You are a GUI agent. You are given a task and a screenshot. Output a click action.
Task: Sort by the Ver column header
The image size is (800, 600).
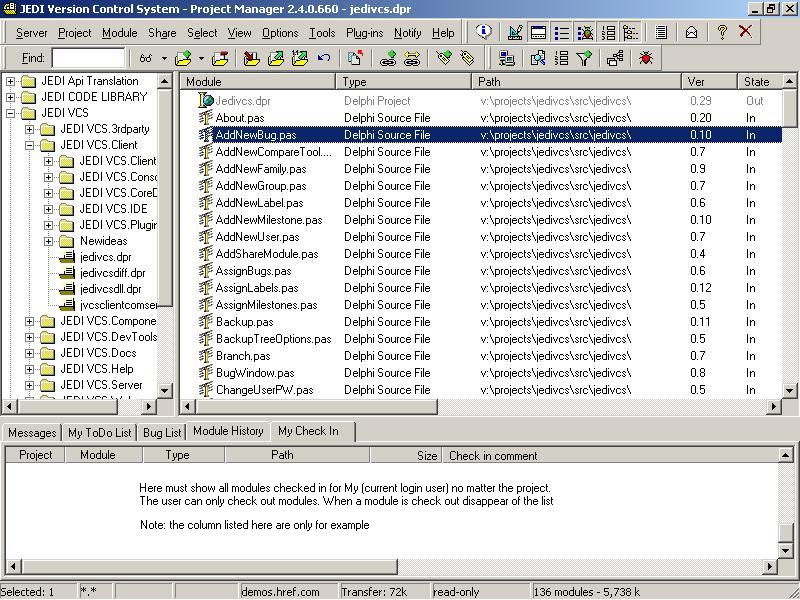(x=708, y=81)
